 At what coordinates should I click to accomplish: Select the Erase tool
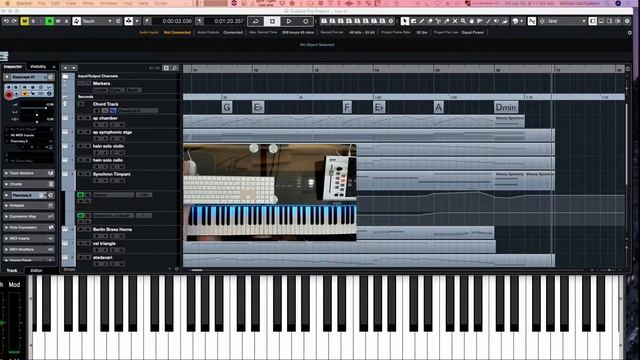(x=430, y=21)
